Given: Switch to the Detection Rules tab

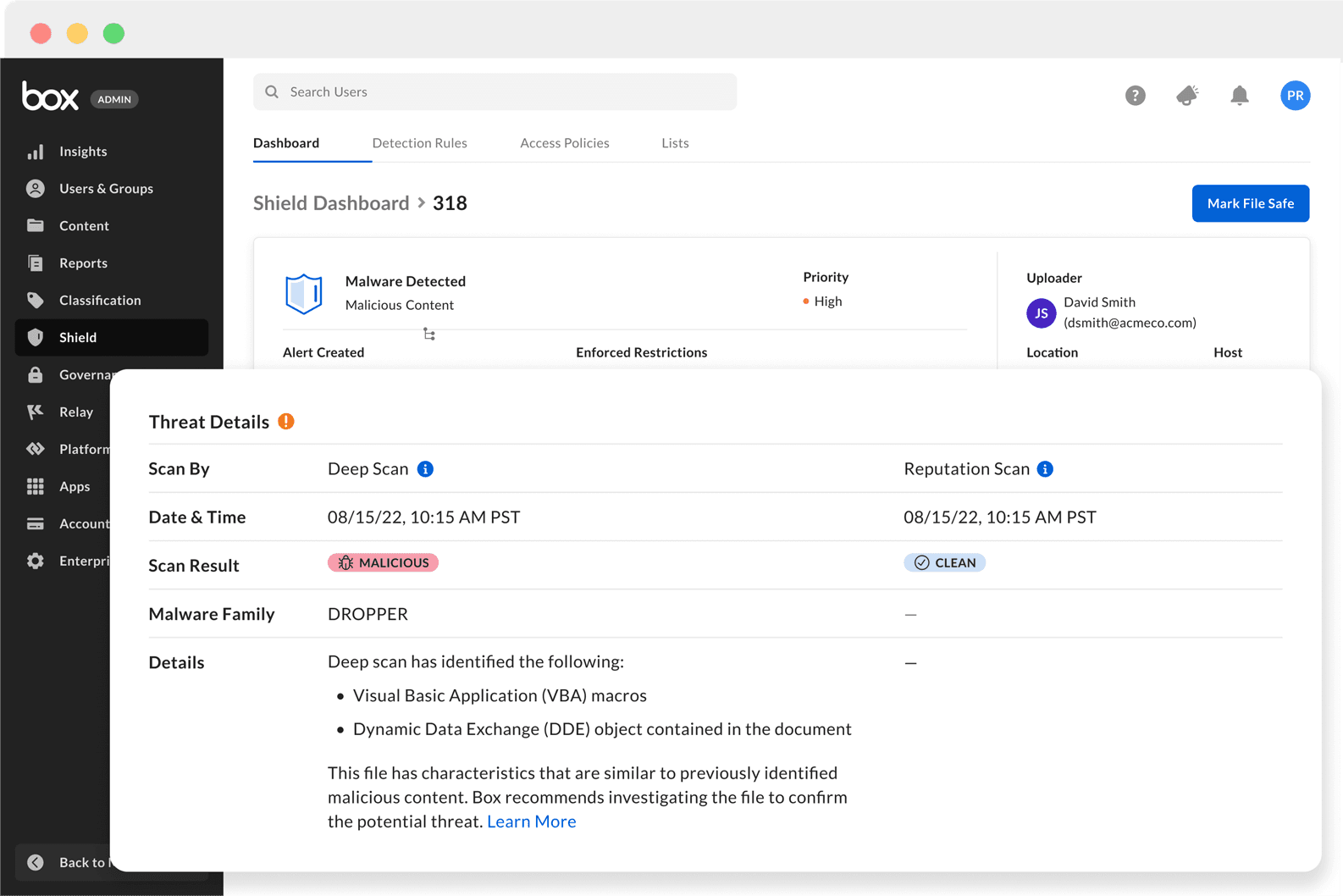Looking at the screenshot, I should click(420, 143).
